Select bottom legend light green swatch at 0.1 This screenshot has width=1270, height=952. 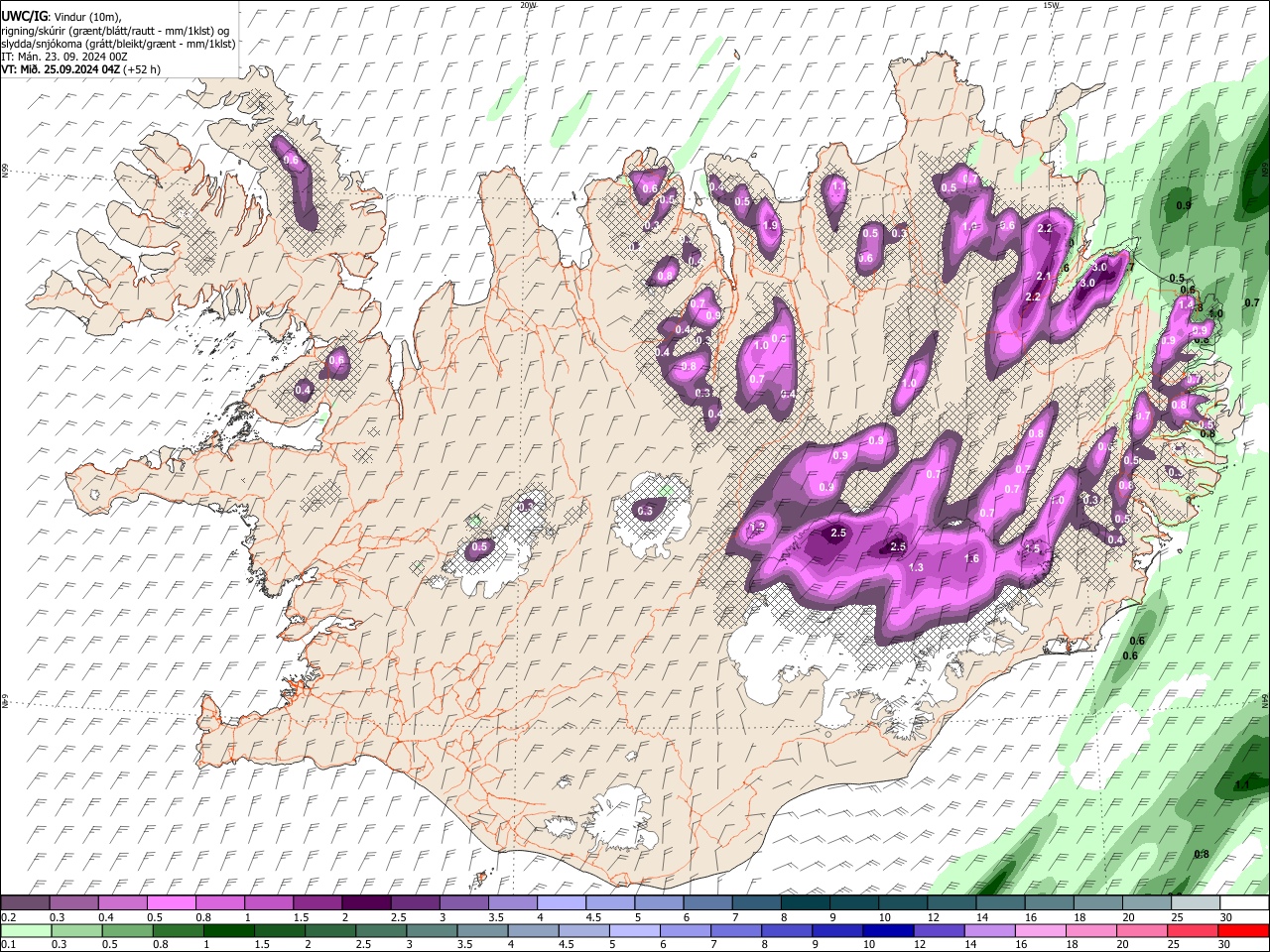coord(26,931)
